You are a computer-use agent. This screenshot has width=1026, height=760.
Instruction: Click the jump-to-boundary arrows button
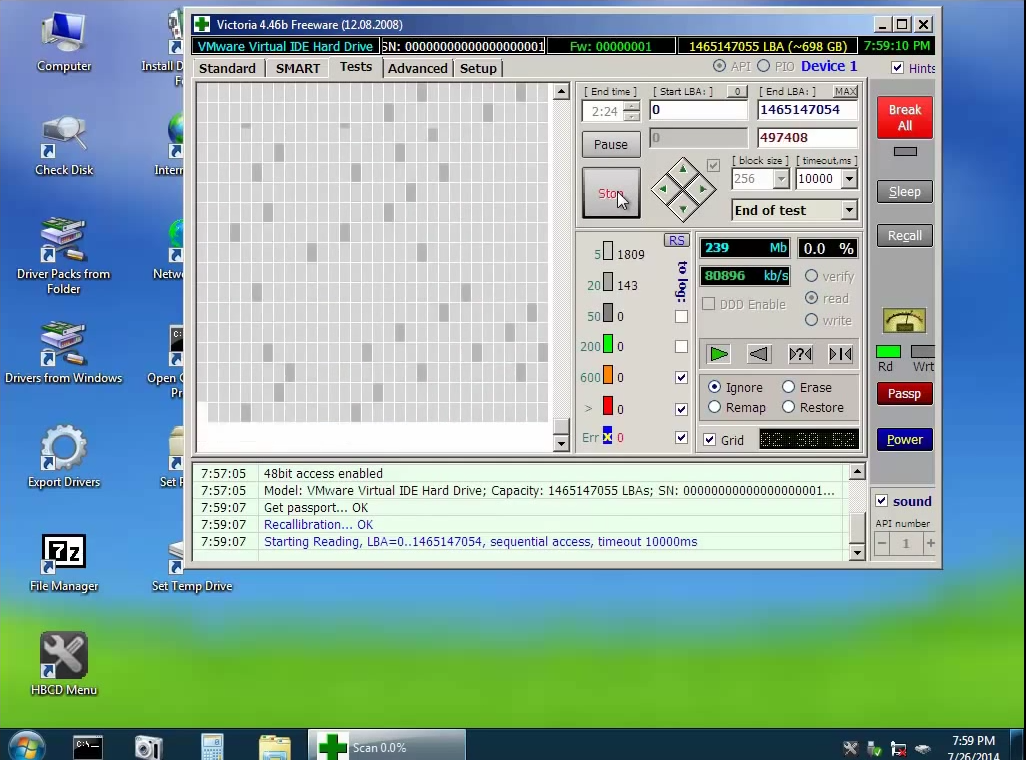(x=840, y=354)
